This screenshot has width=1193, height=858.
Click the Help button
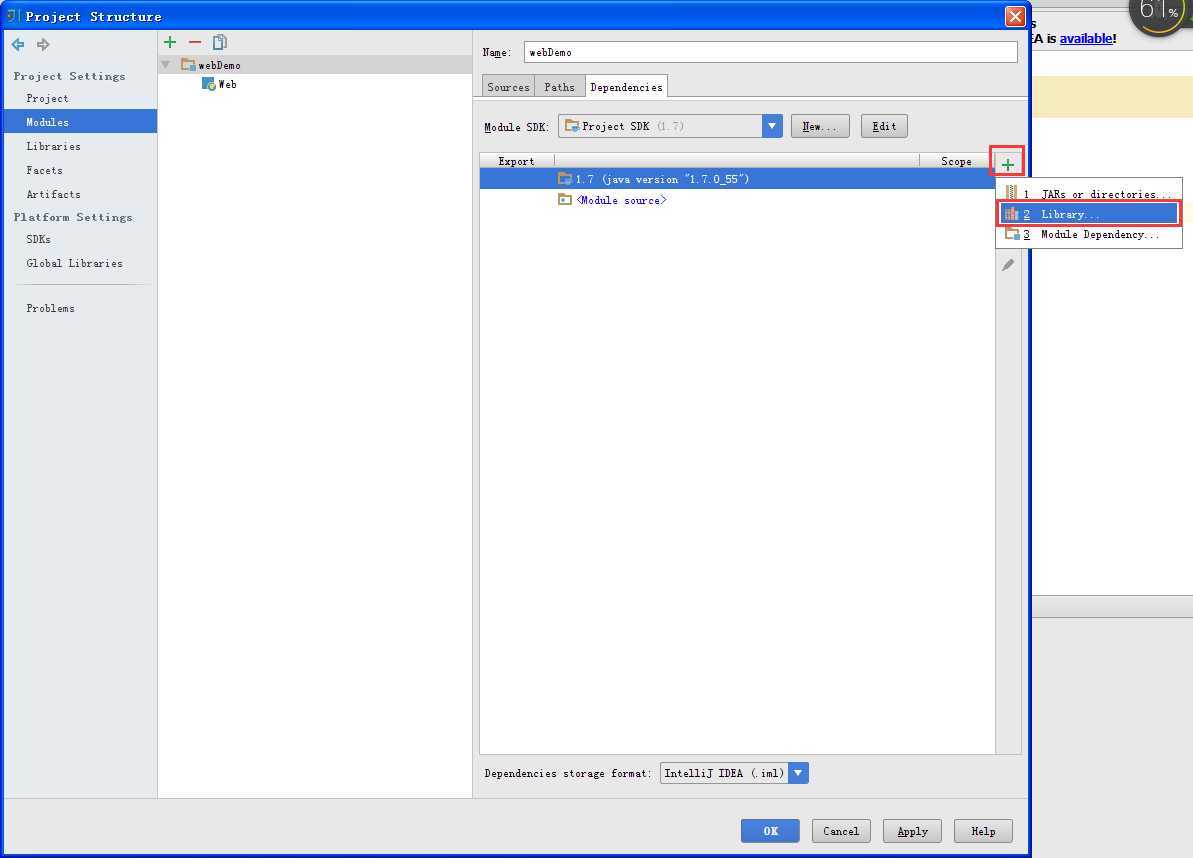click(x=983, y=831)
